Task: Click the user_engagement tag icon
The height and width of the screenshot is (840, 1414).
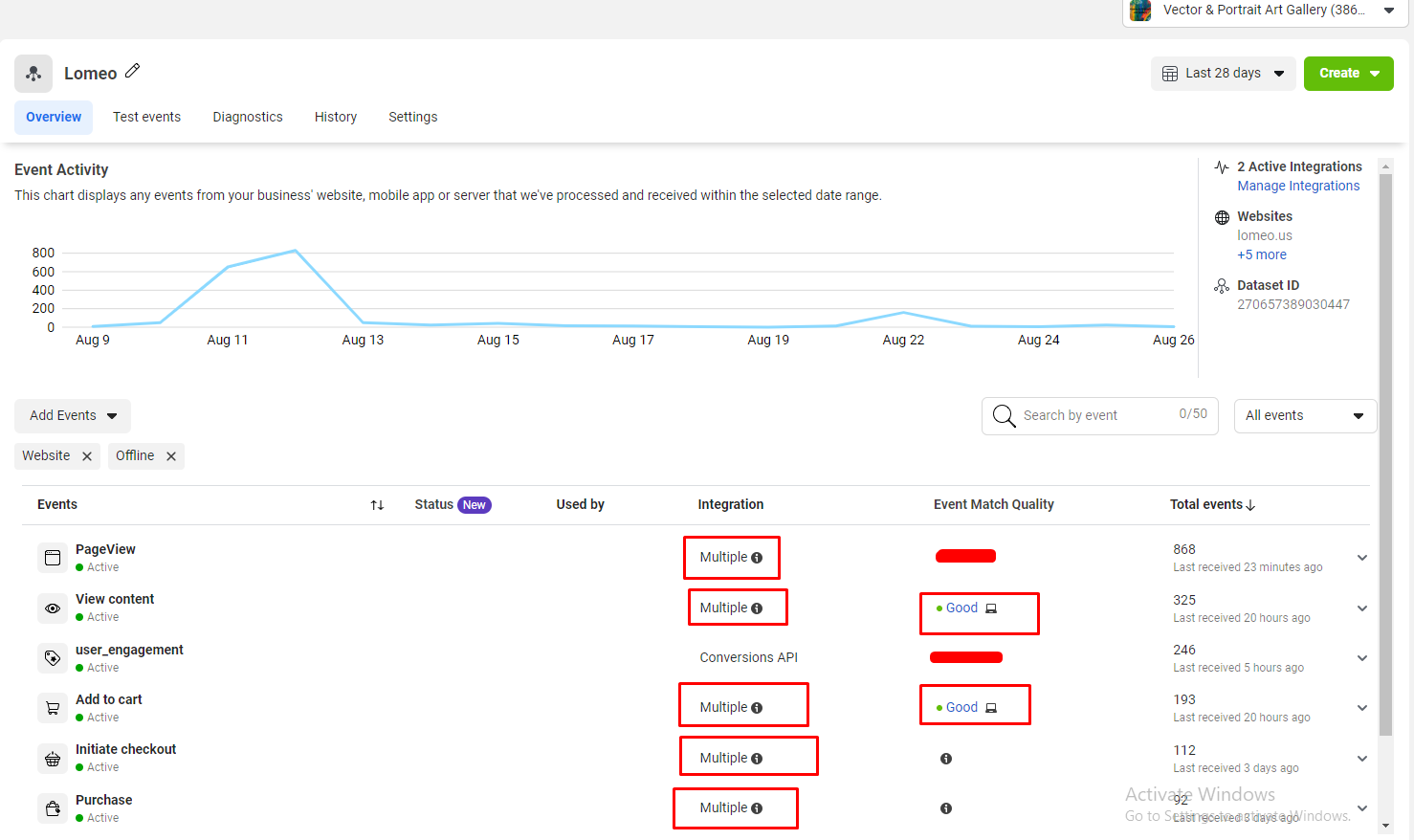Action: tap(53, 658)
